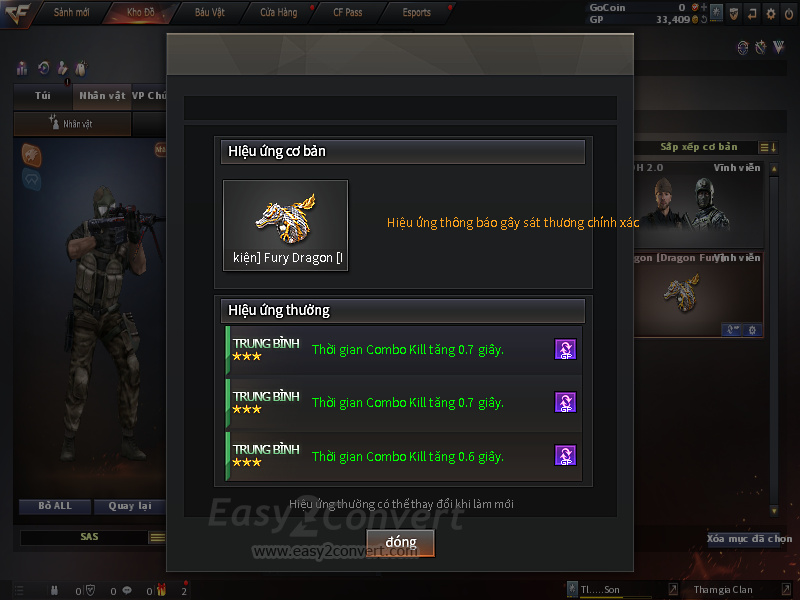The height and width of the screenshot is (600, 800).
Task: Toggle the Sắp xếp cơ bản sort order icon
Action: (768, 147)
